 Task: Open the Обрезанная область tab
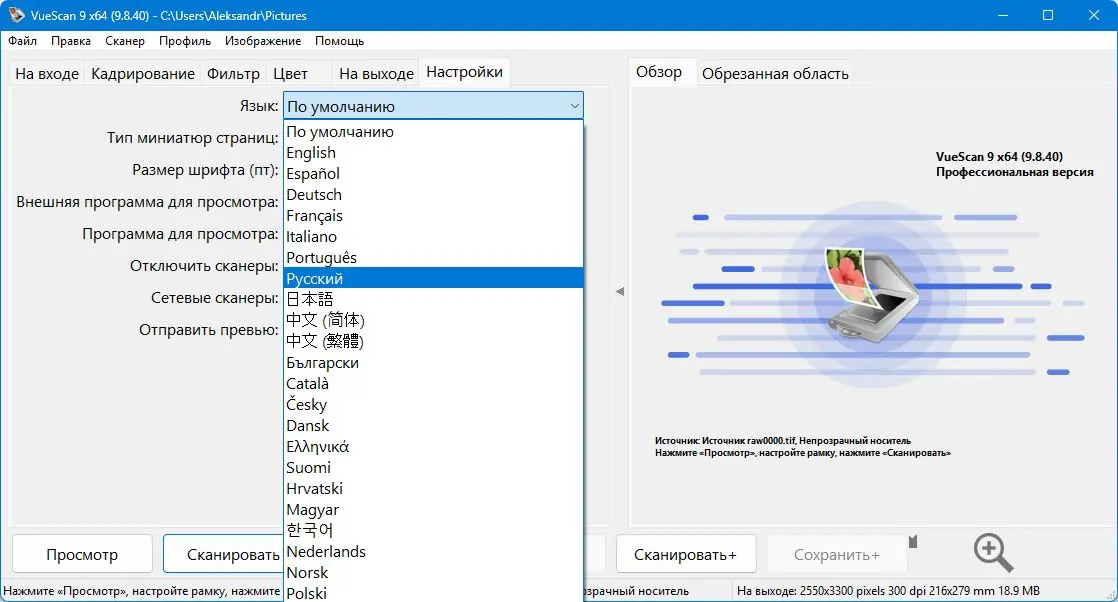pos(775,73)
